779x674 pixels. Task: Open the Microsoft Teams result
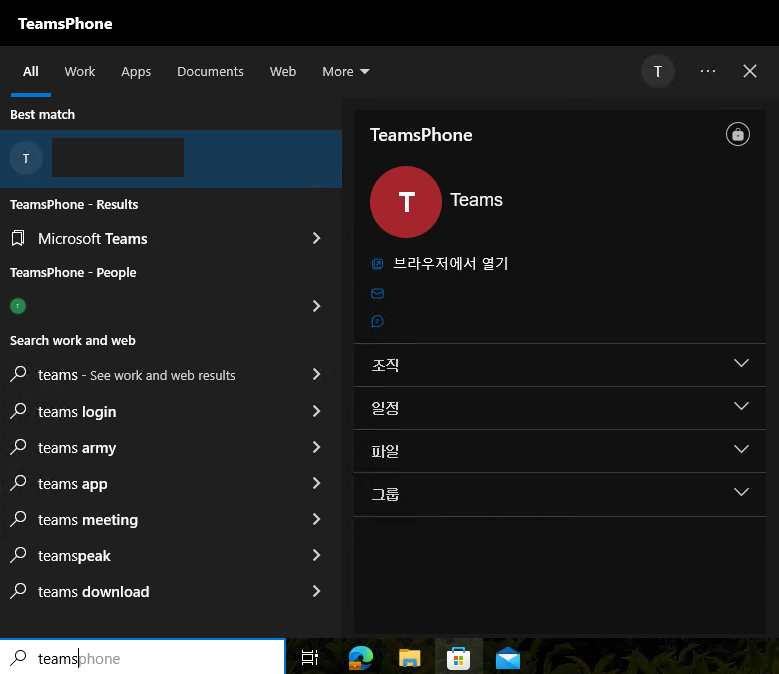pyautogui.click(x=171, y=238)
